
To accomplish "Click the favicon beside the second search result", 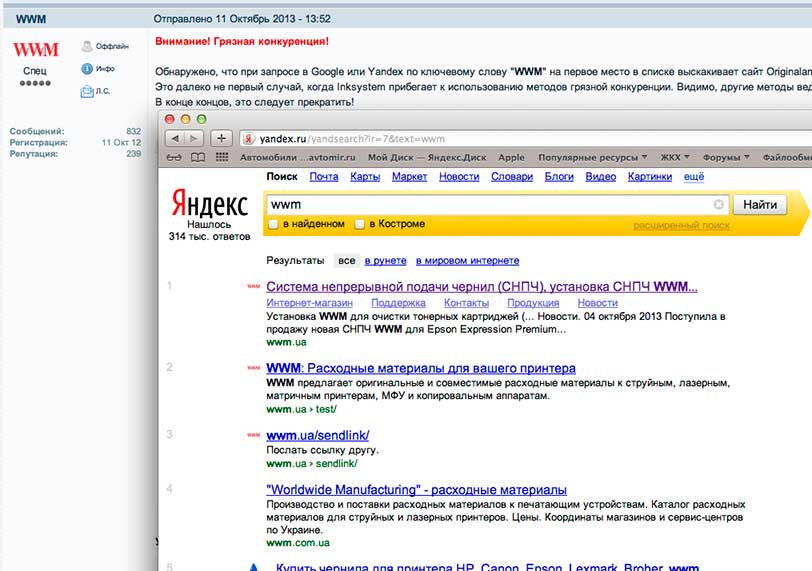I will [x=253, y=368].
